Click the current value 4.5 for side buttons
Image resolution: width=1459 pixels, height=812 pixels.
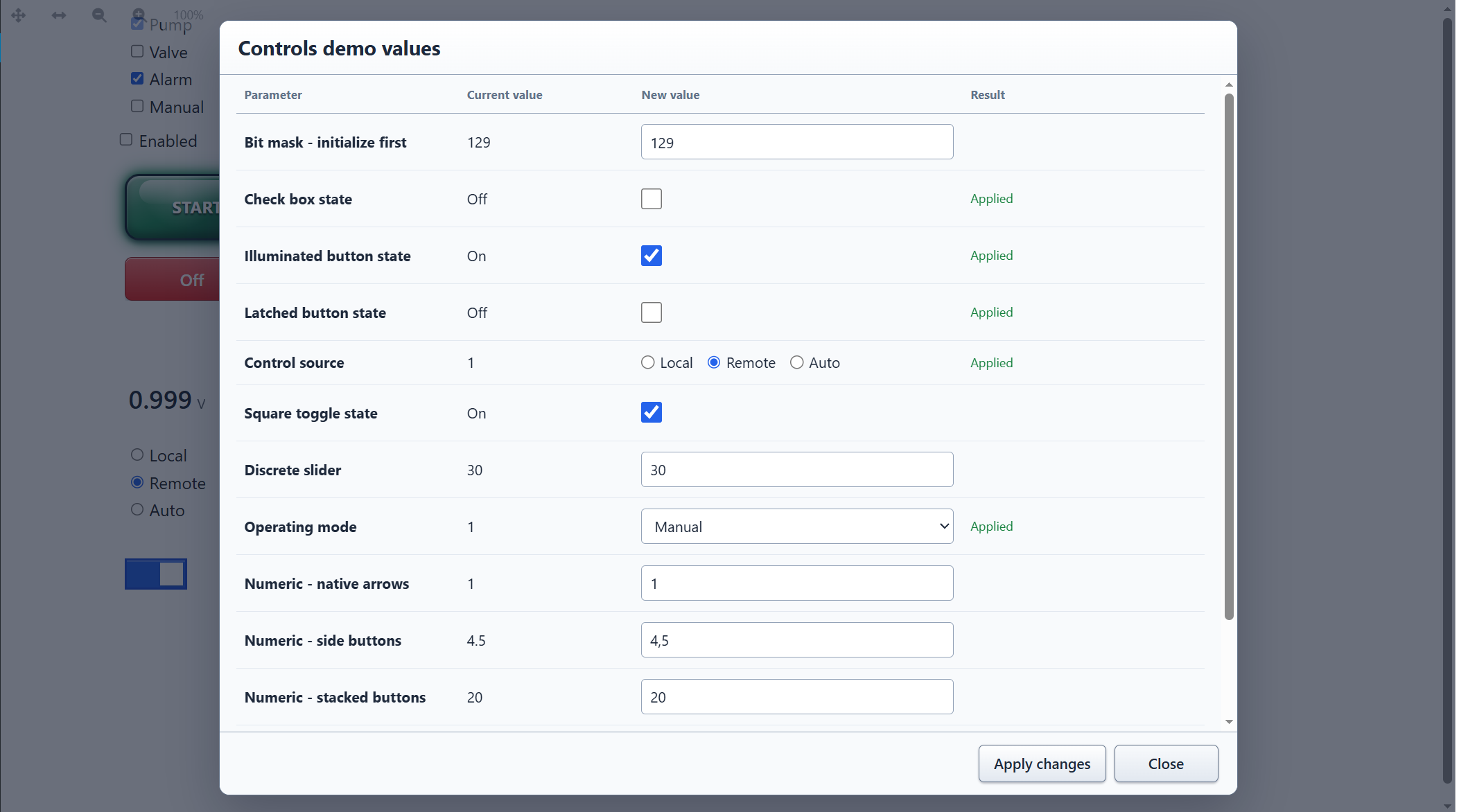point(476,640)
